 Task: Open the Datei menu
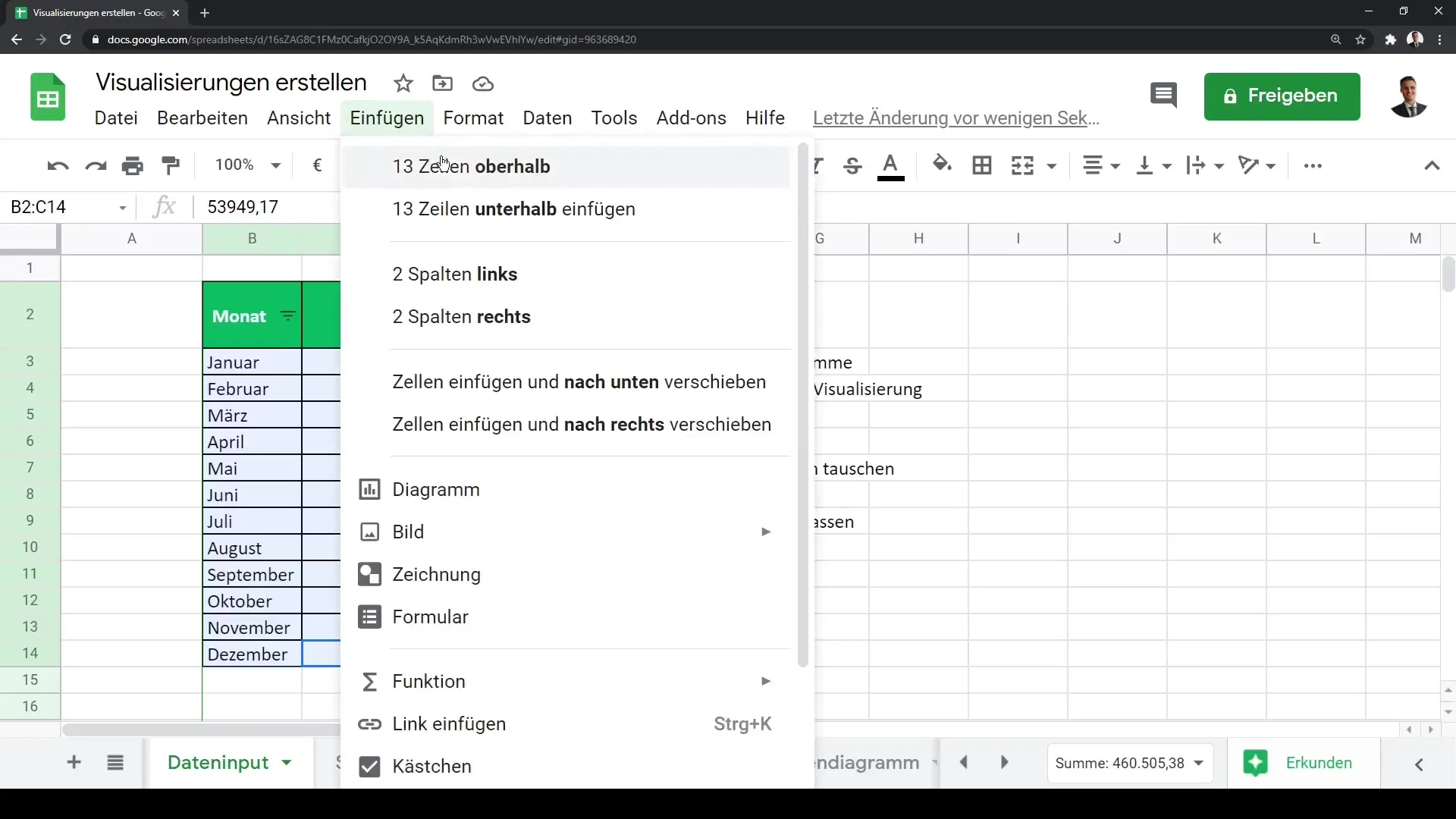point(116,118)
